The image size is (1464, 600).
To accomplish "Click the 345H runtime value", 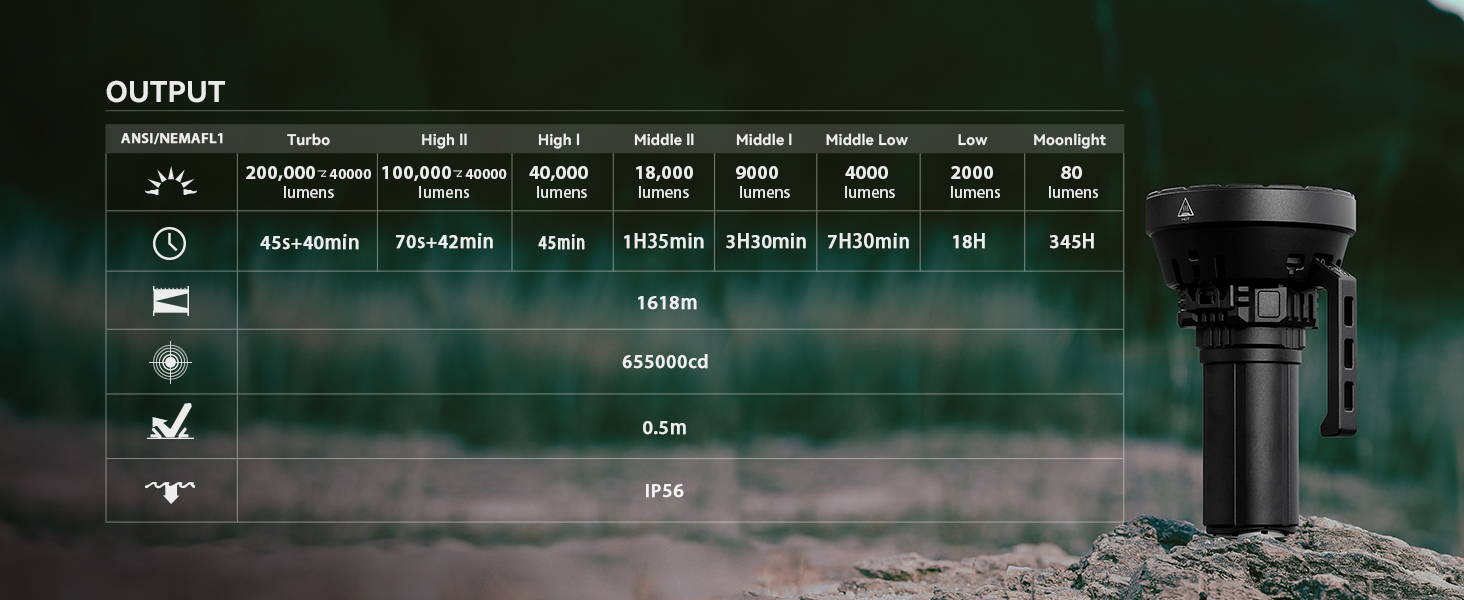I will (1071, 242).
